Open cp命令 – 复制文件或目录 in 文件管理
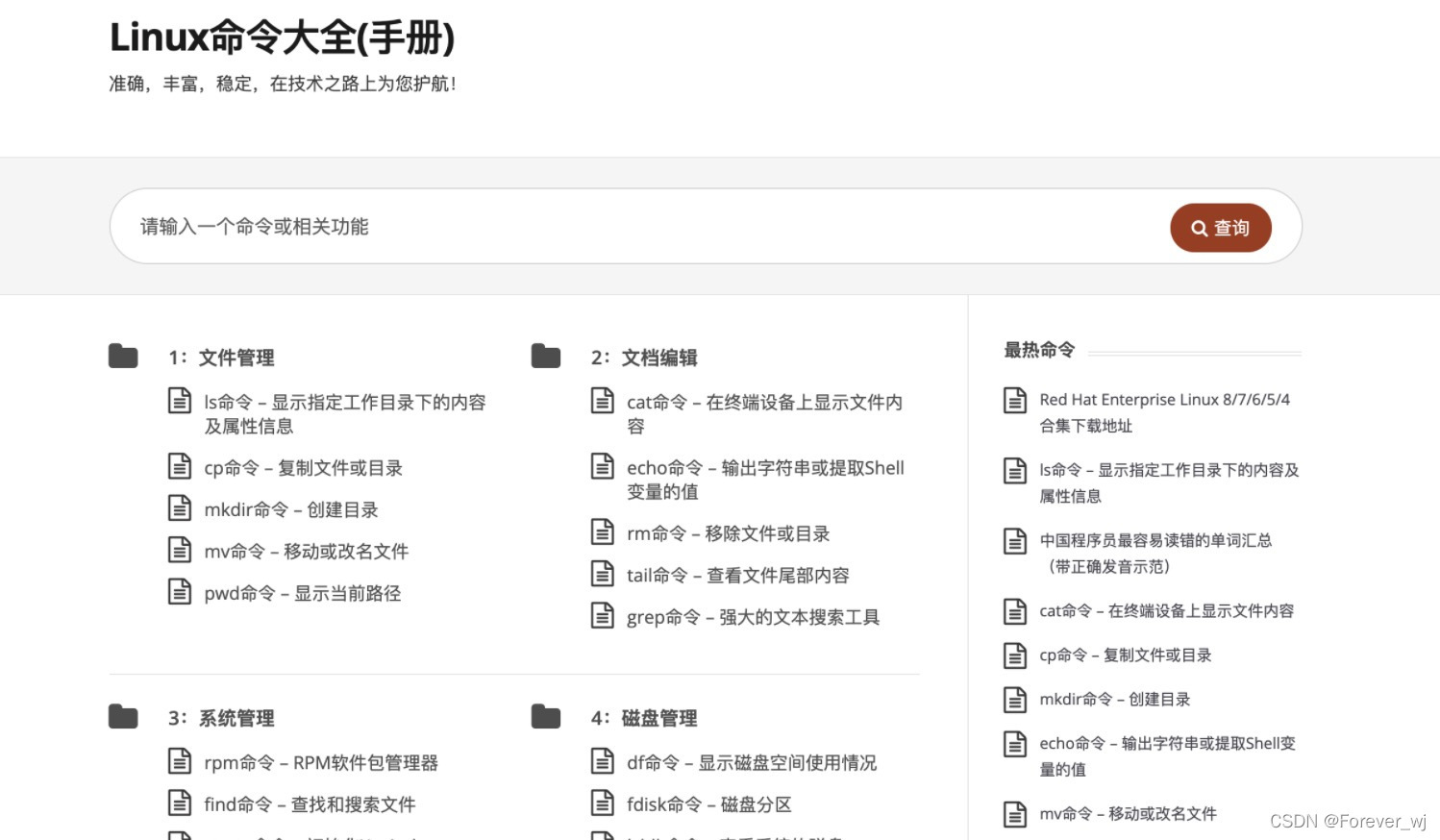Image resolution: width=1440 pixels, height=840 pixels. click(x=303, y=468)
